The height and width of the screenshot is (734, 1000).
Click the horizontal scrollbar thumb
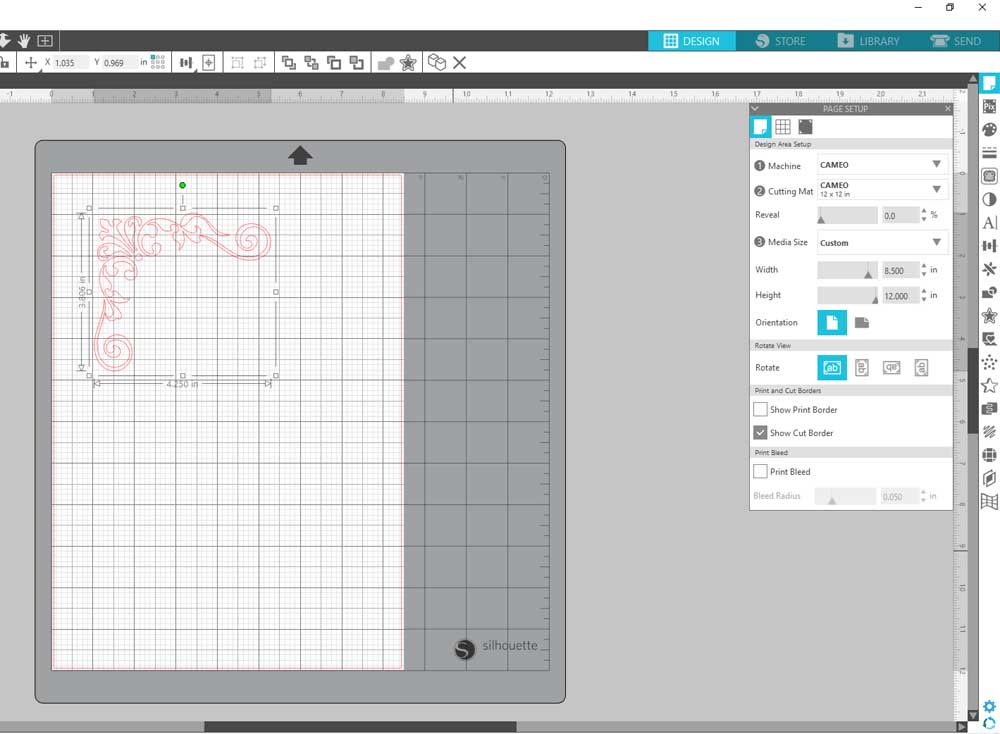pyautogui.click(x=360, y=726)
